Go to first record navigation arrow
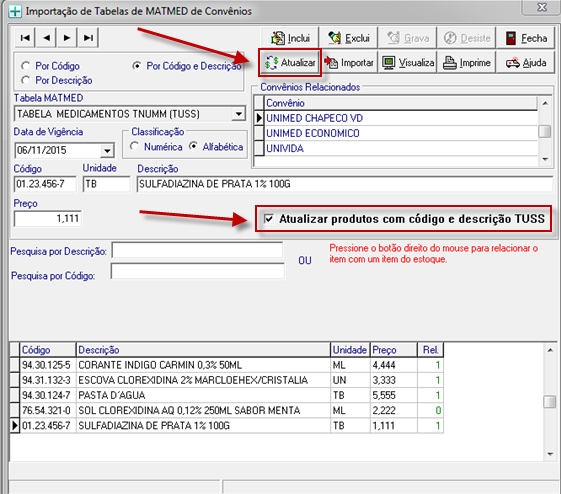Image resolution: width=561 pixels, height=494 pixels. [x=25, y=38]
